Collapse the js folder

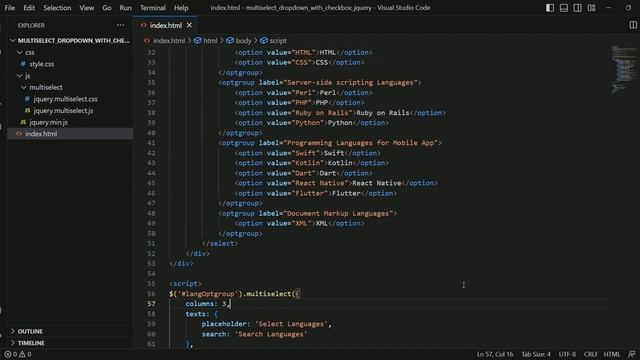[70, 76]
